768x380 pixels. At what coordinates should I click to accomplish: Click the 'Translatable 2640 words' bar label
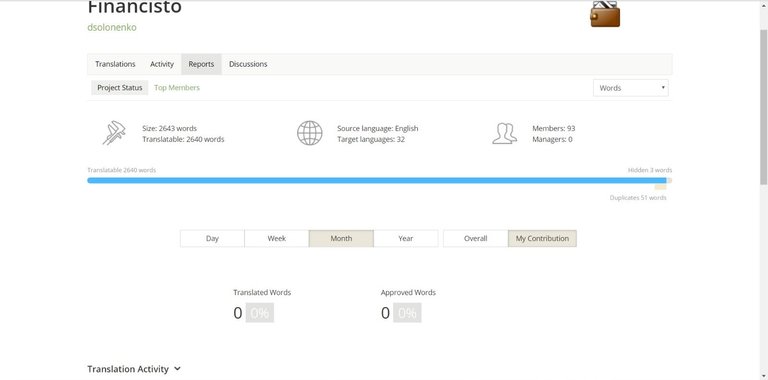pos(121,170)
